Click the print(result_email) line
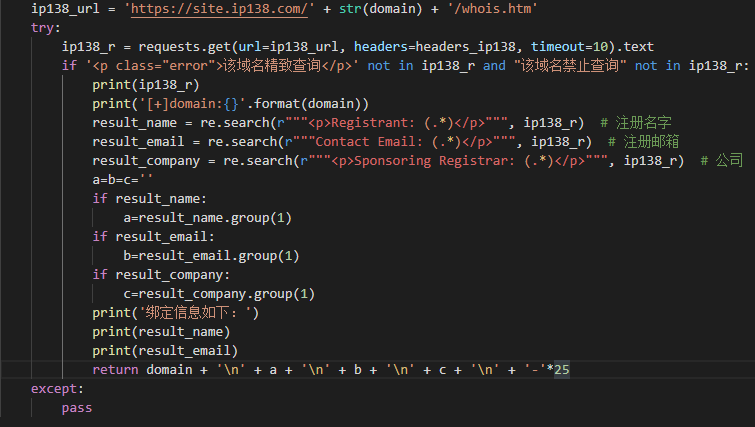The width and height of the screenshot is (755, 427). [165, 351]
